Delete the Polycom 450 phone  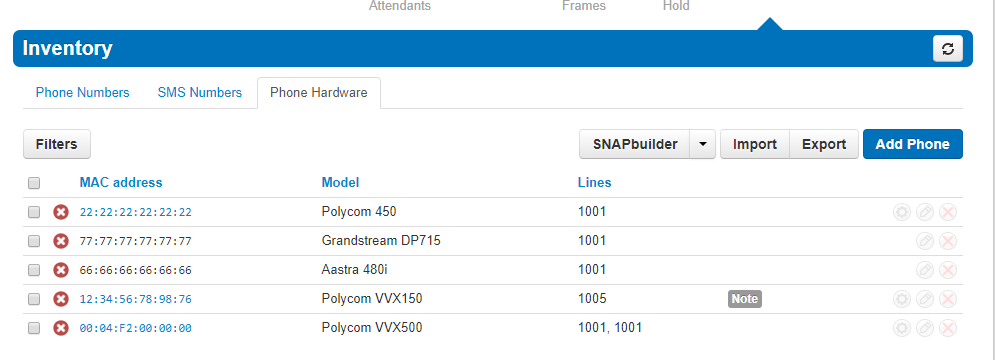[948, 212]
